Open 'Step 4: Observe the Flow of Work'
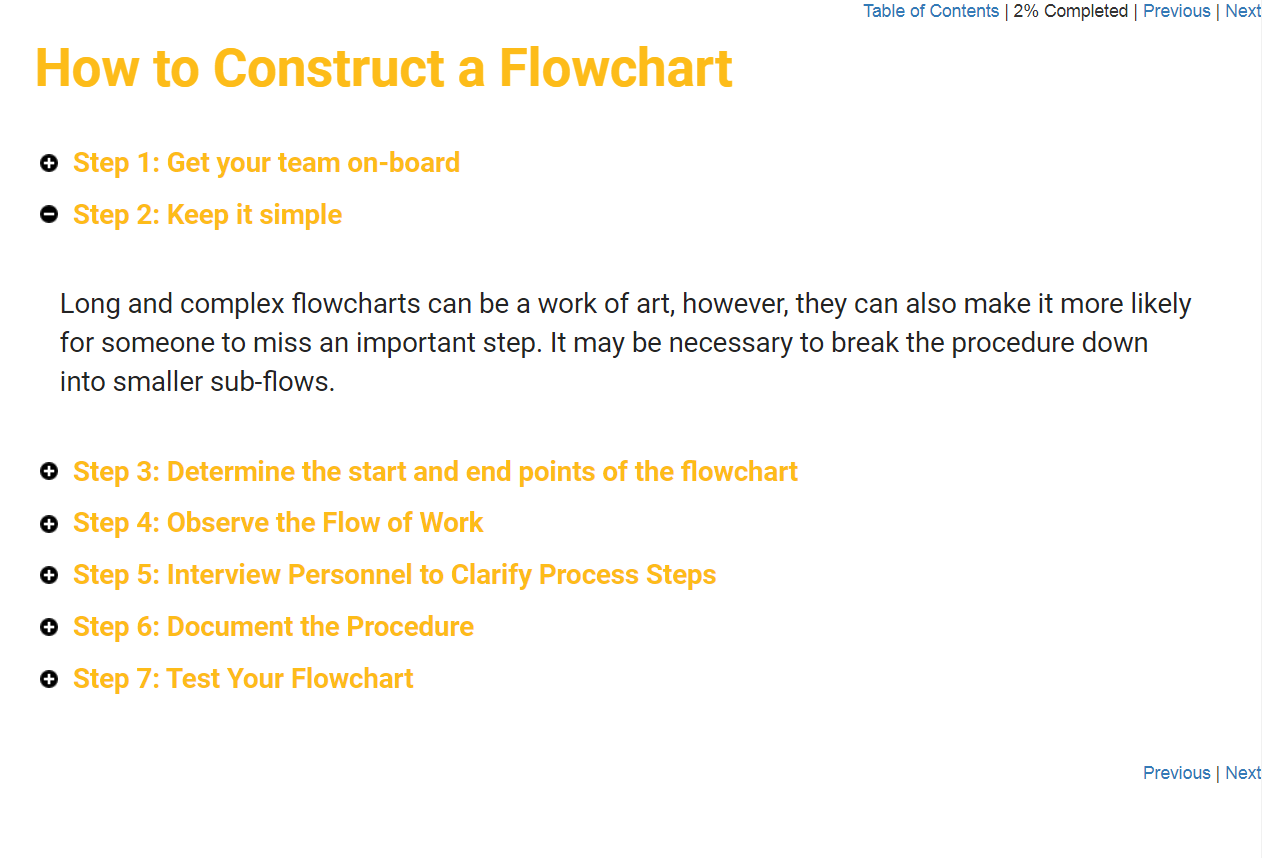 pyautogui.click(x=278, y=522)
